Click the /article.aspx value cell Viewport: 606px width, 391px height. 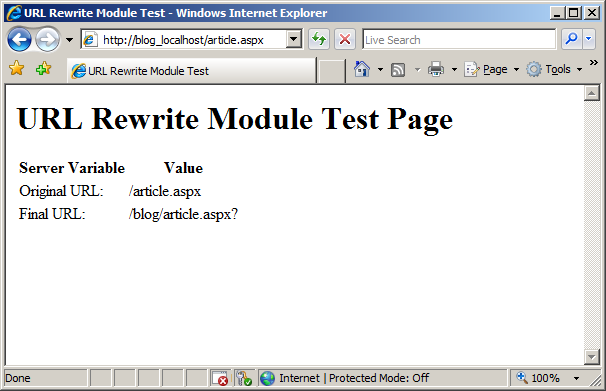click(165, 191)
